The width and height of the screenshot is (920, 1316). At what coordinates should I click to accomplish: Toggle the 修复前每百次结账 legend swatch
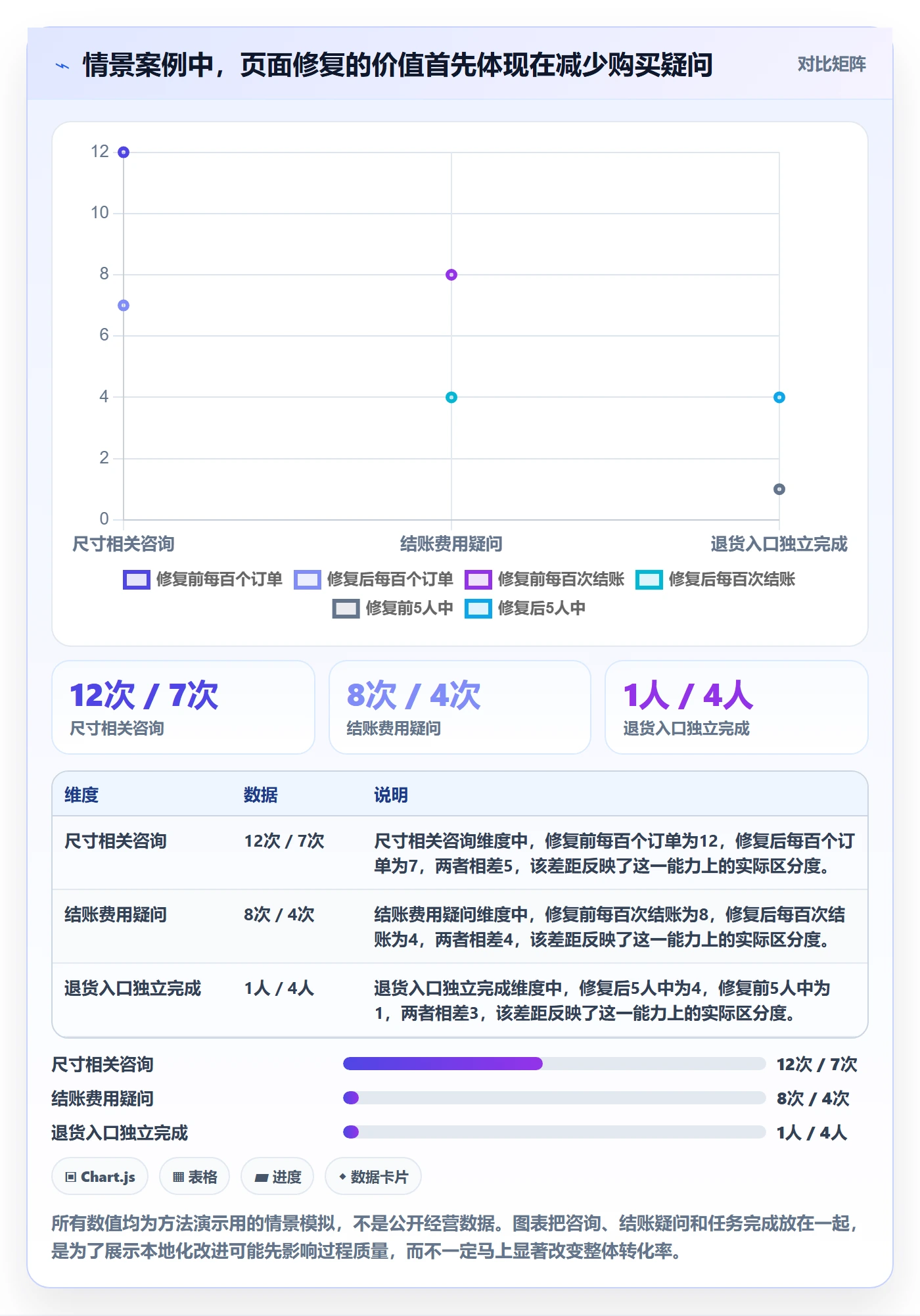pyautogui.click(x=478, y=580)
